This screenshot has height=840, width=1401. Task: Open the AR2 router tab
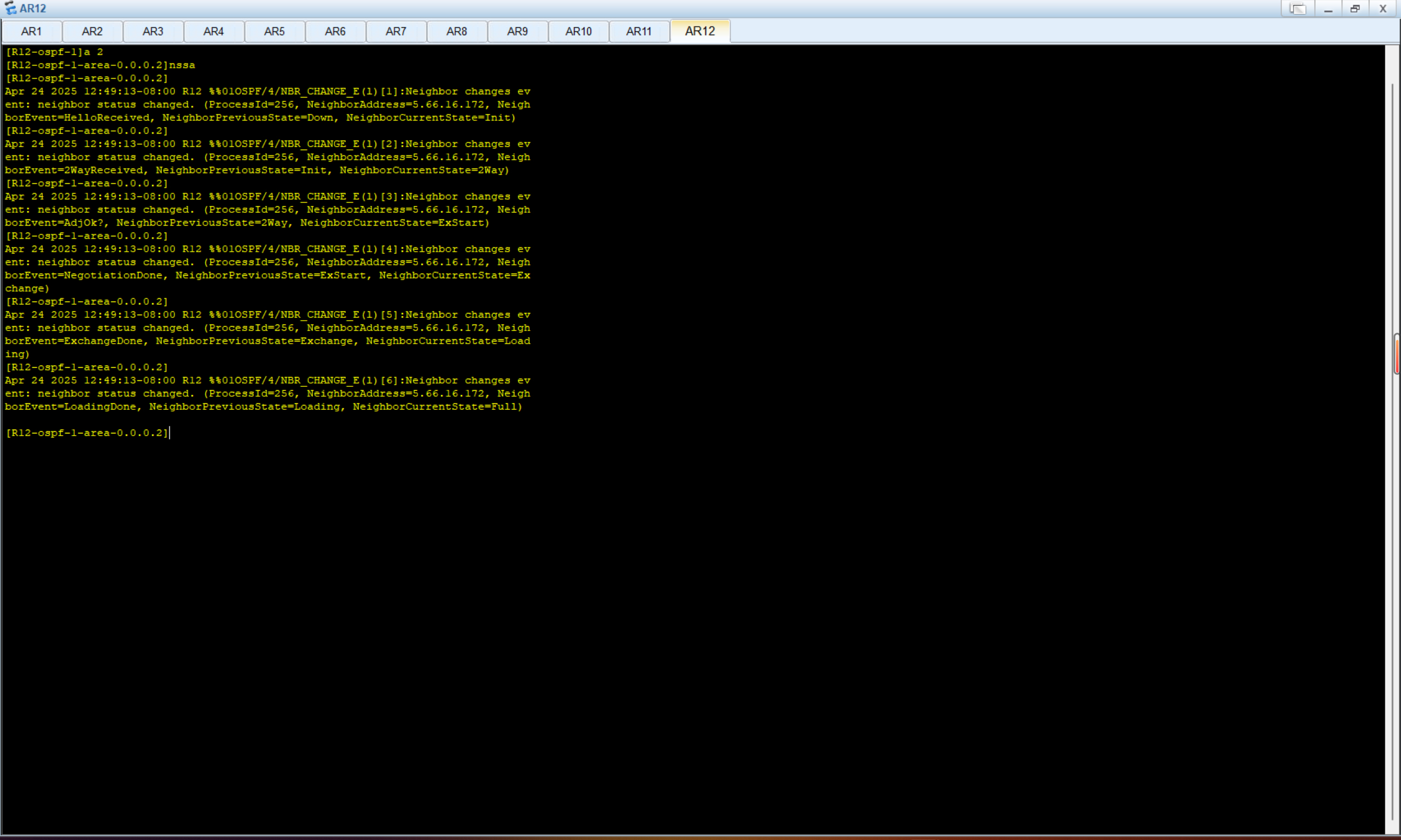pos(92,31)
